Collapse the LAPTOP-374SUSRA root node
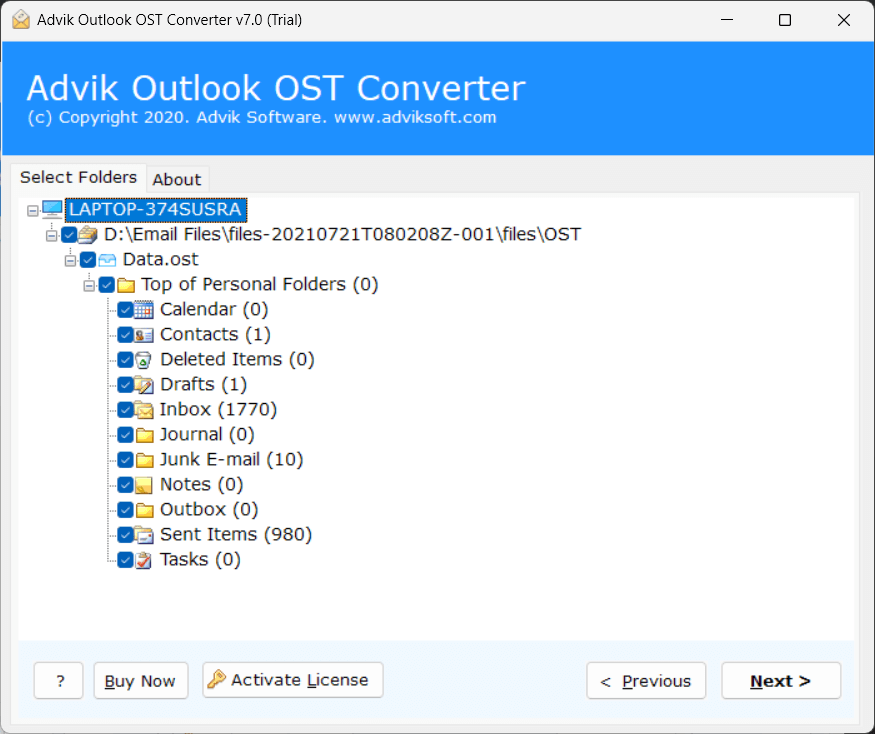Viewport: 875px width, 734px height. (33, 211)
